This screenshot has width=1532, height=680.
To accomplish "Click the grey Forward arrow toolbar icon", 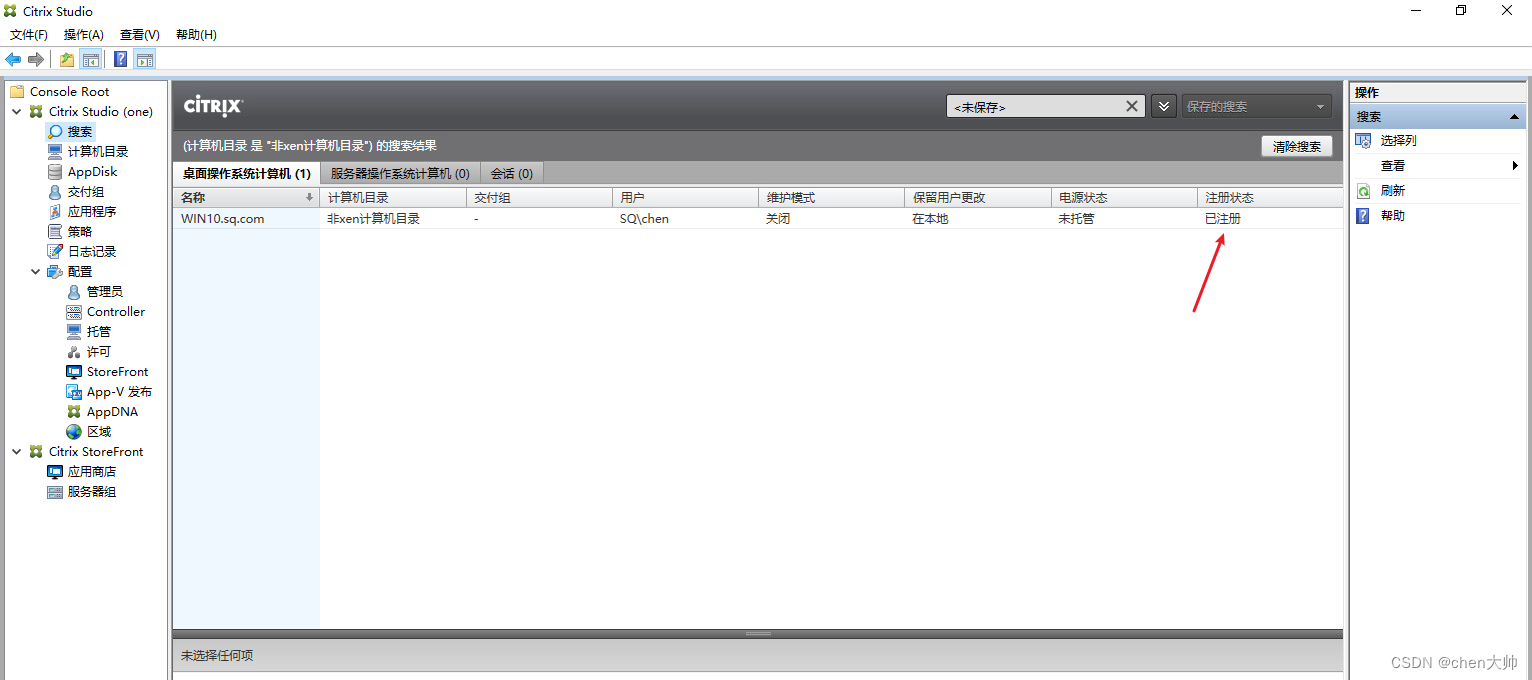I will point(36,59).
